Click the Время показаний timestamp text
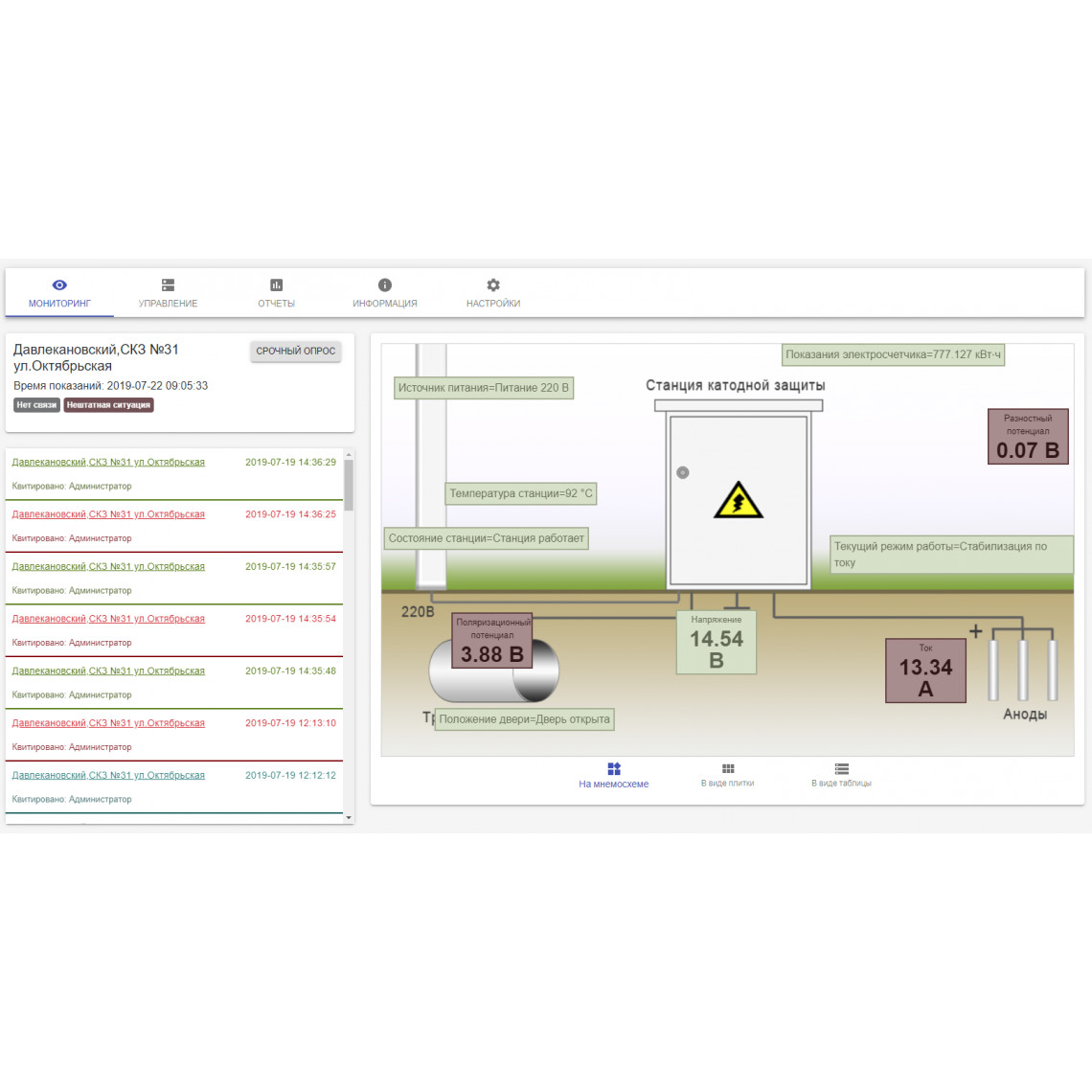The width and height of the screenshot is (1092, 1092). [x=111, y=386]
